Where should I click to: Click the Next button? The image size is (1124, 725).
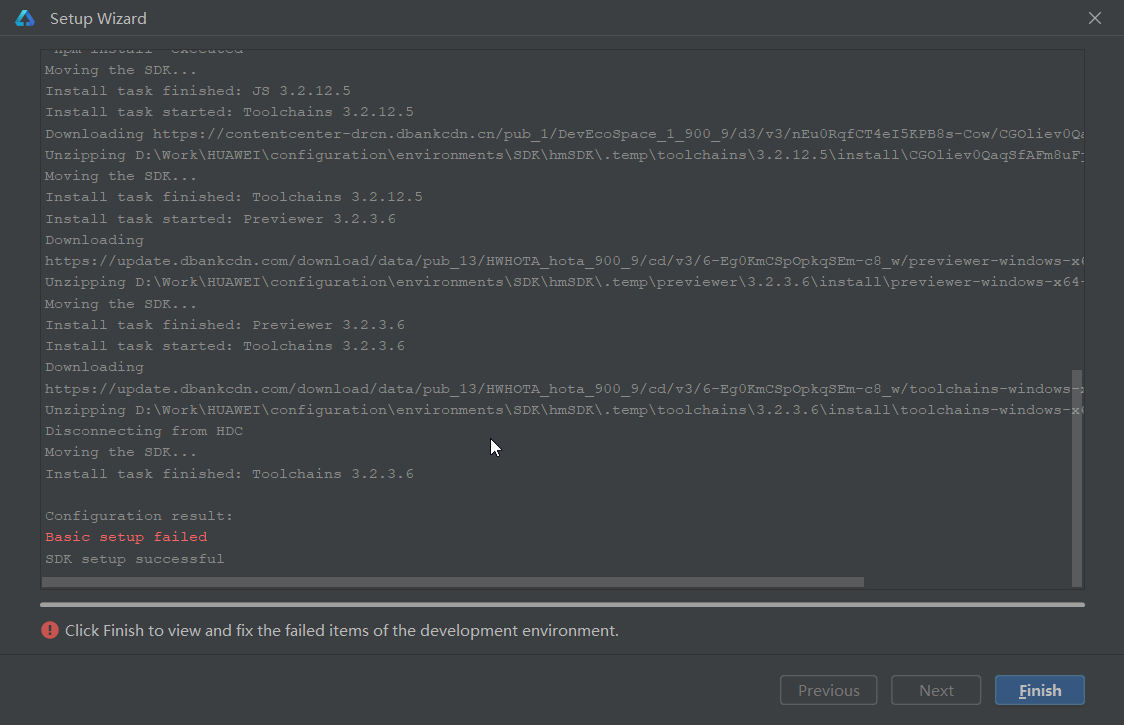tap(936, 690)
